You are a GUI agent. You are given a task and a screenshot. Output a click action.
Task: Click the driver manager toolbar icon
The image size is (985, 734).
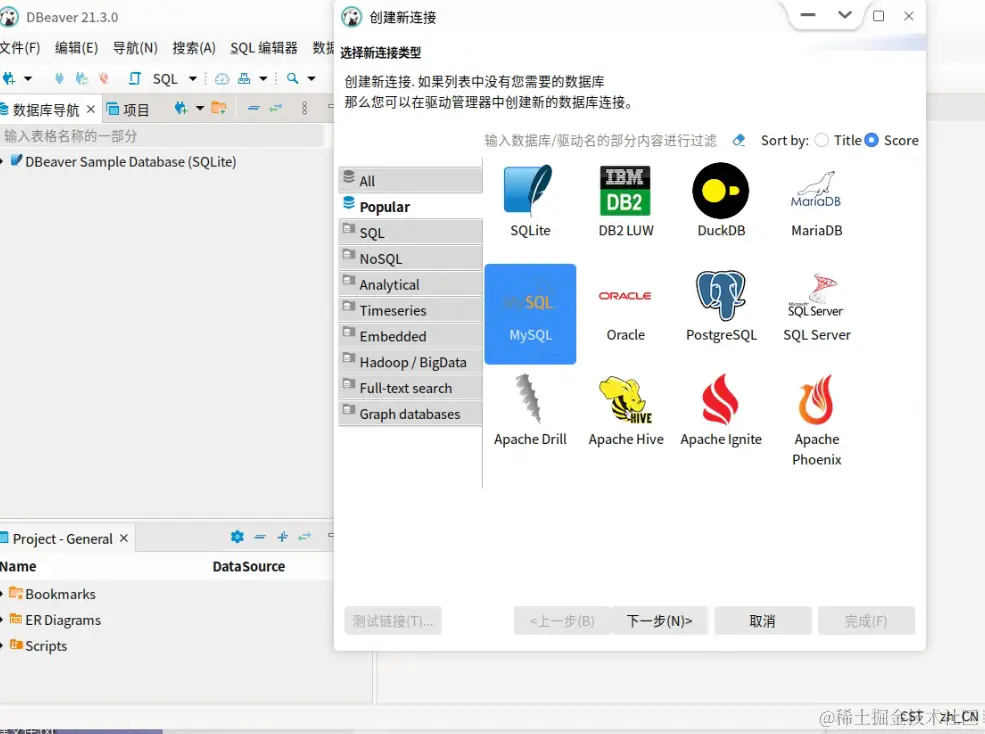pos(244,79)
